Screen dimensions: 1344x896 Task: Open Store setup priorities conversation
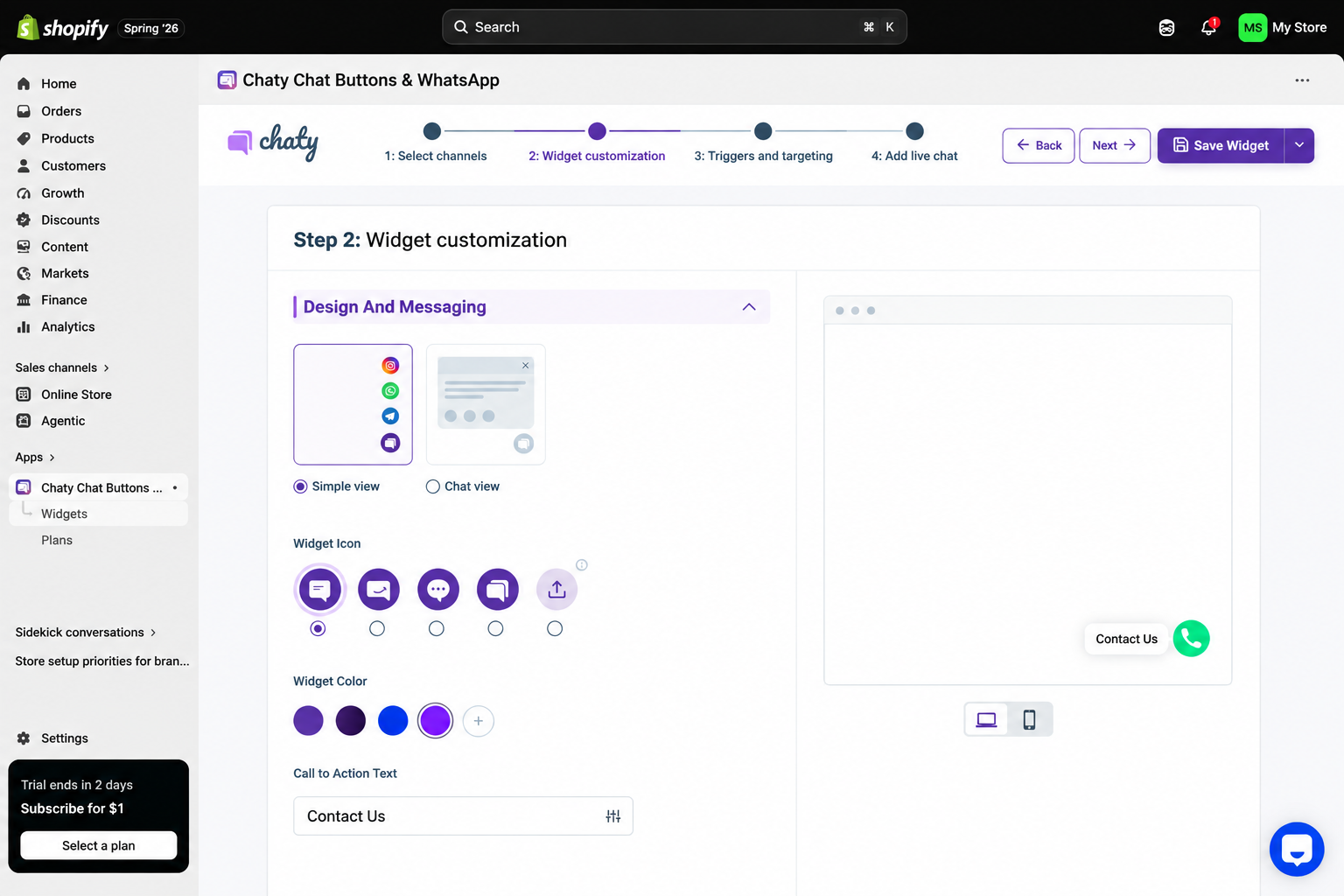tap(101, 661)
